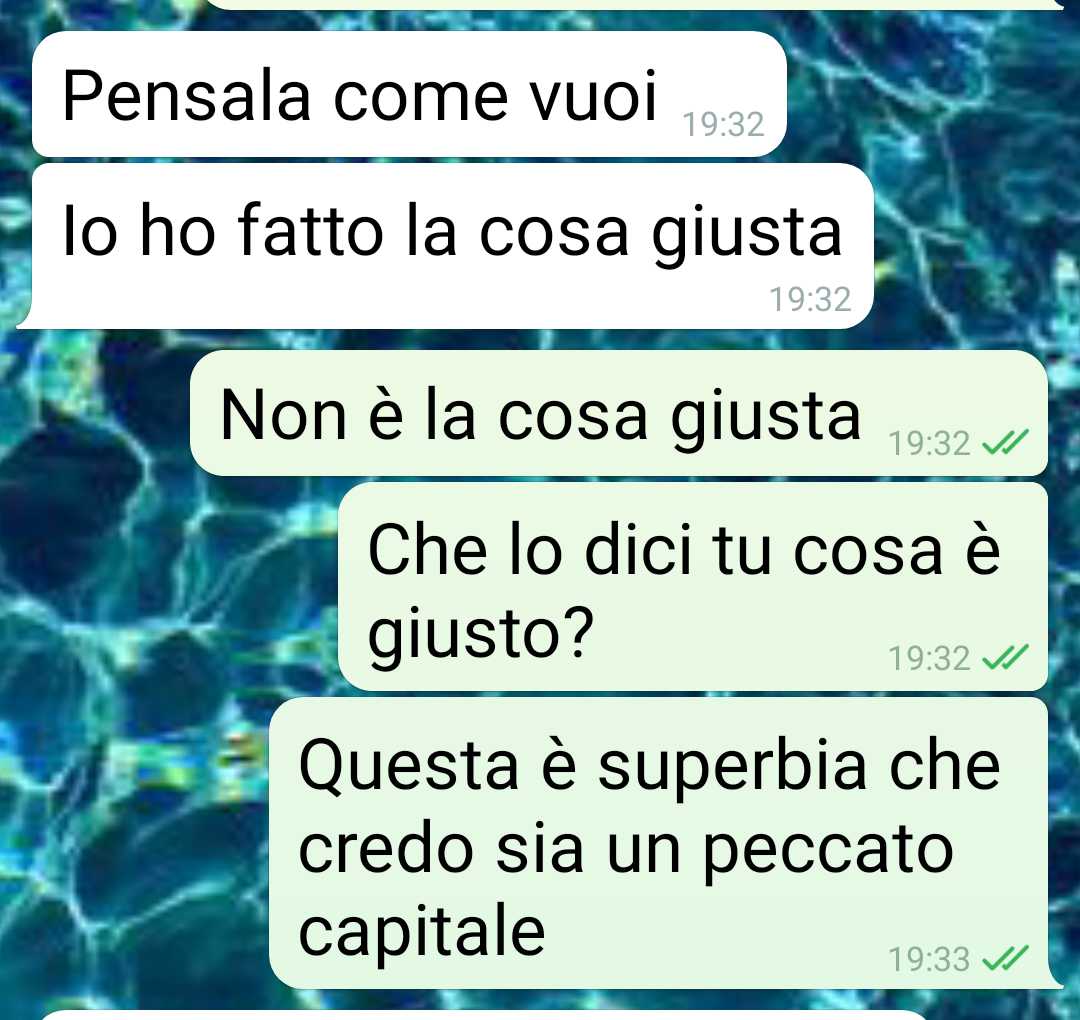Tap the 19:32 timestamp beside "Pensala come vuoi"
This screenshot has height=1020, width=1080.
[723, 125]
